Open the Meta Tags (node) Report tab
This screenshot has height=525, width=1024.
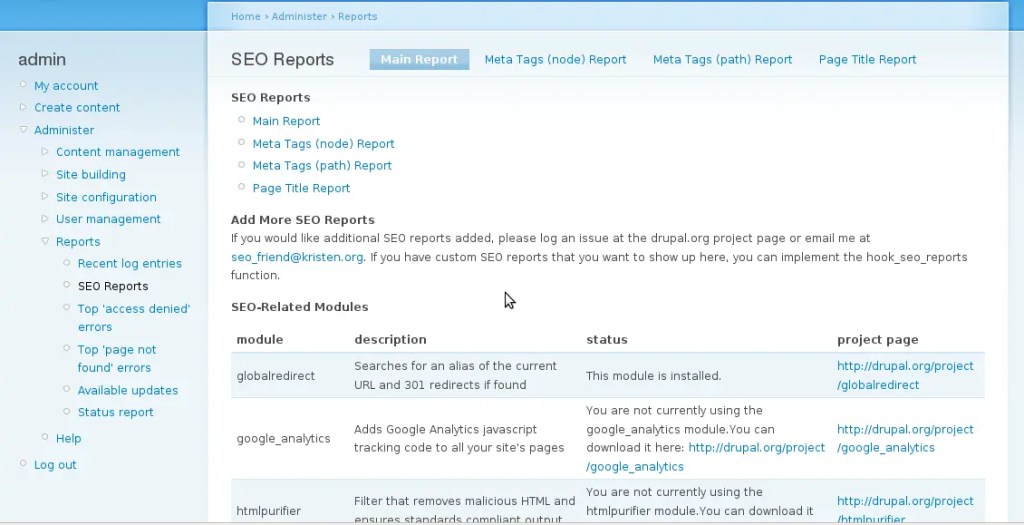pos(555,59)
